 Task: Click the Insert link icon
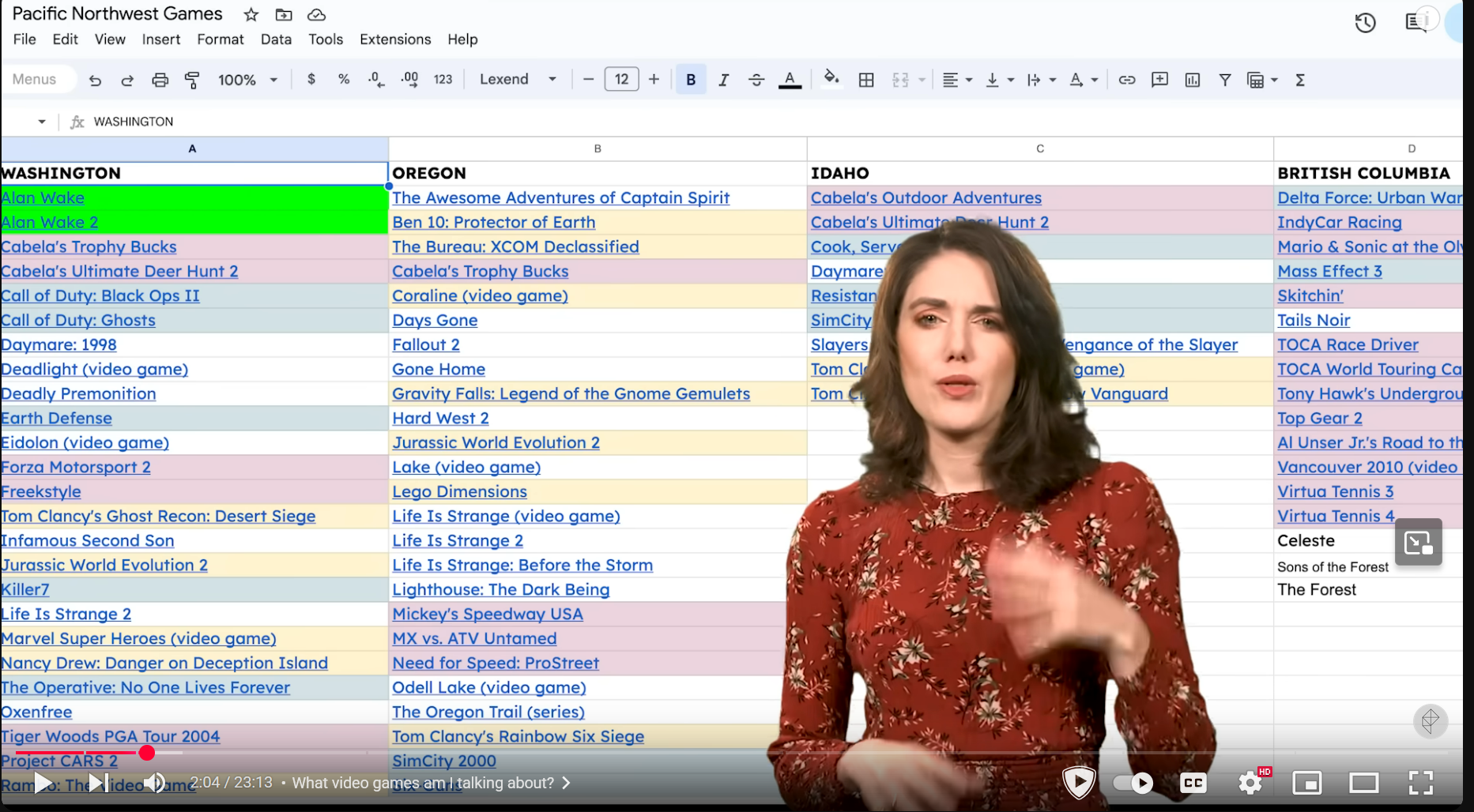click(1127, 80)
